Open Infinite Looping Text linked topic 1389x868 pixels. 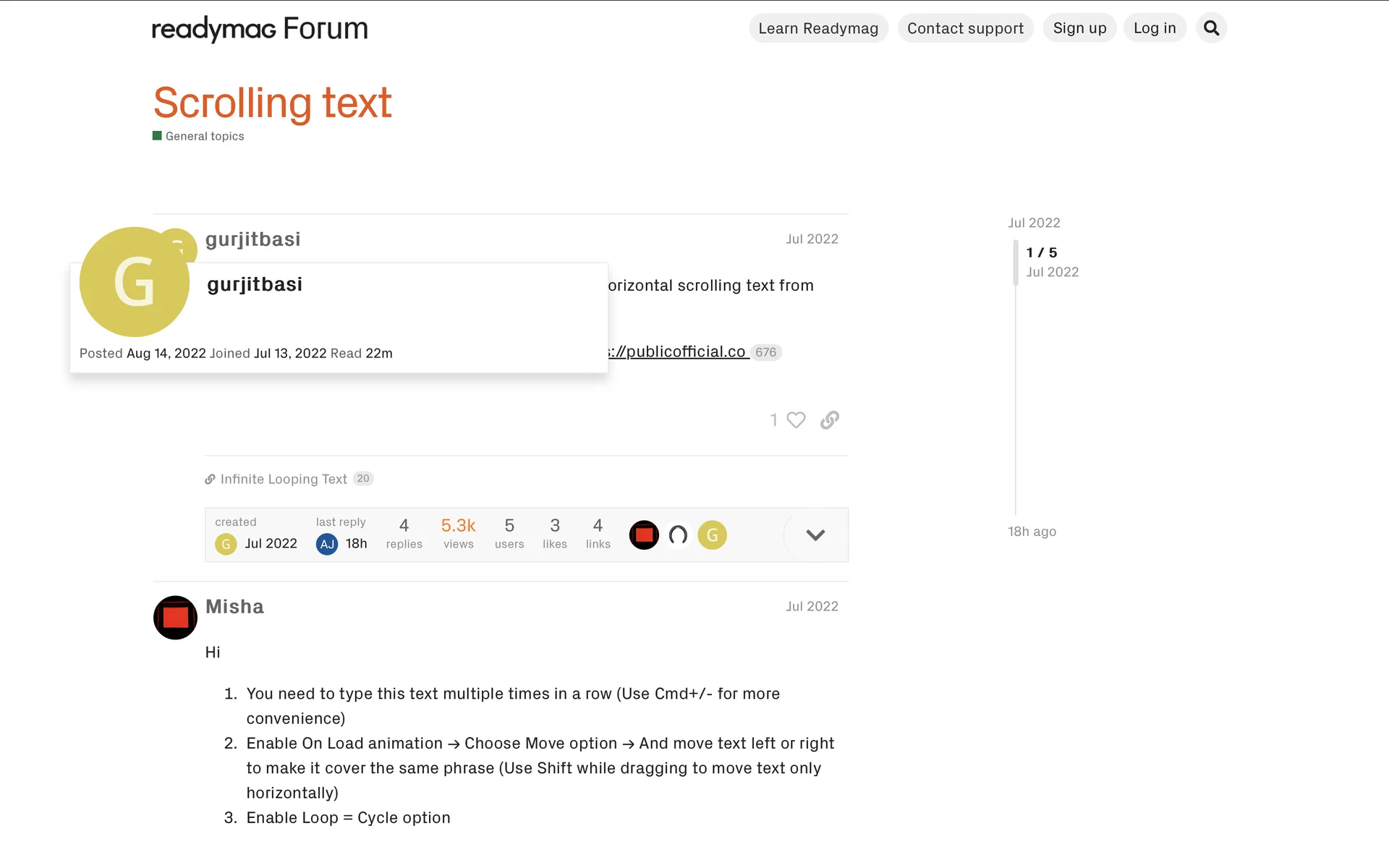click(x=284, y=479)
